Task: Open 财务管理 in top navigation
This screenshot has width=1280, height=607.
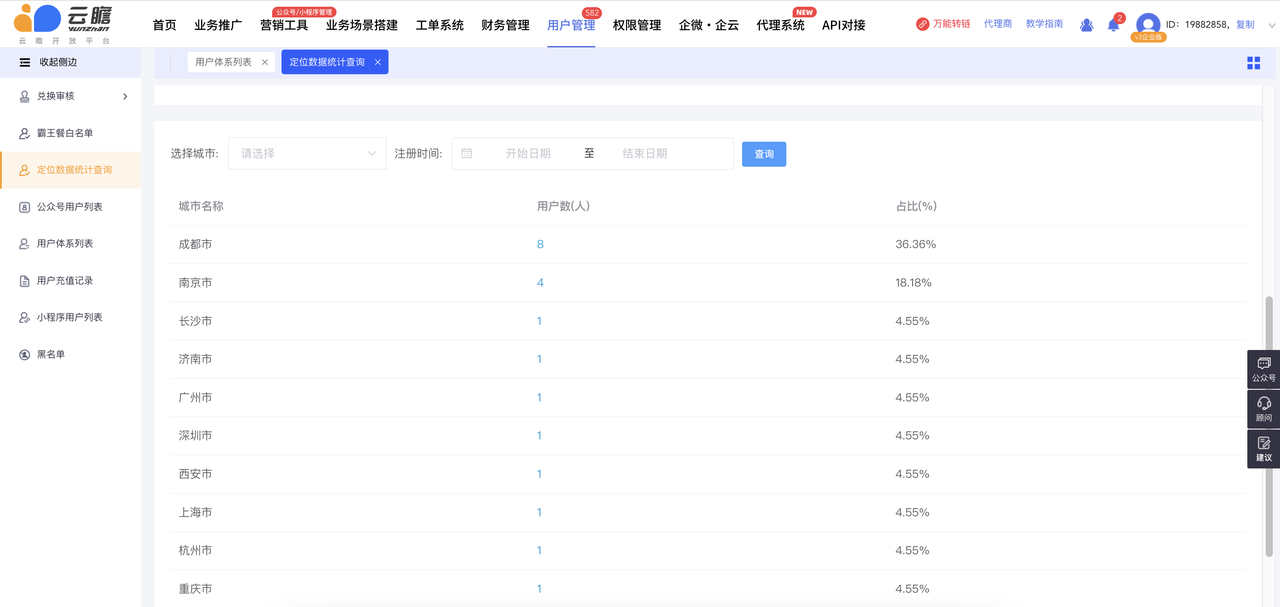Action: click(x=505, y=25)
